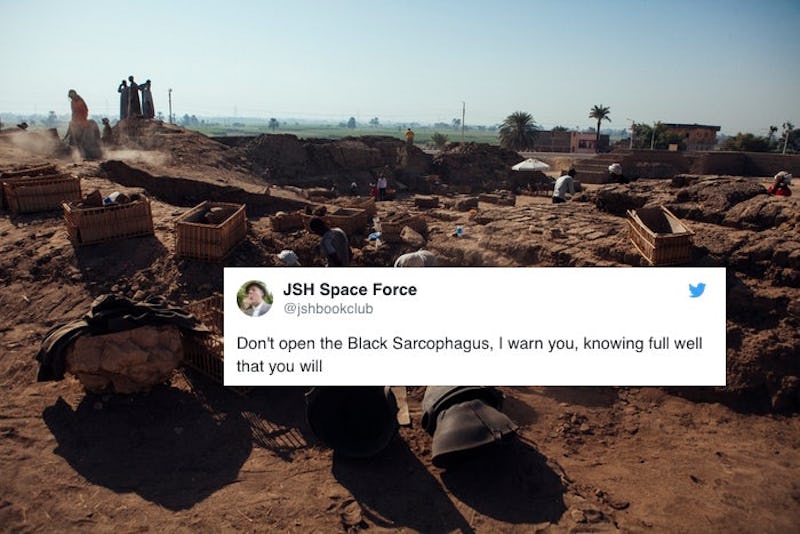
Task: Click the person in red at the far right
Action: click(781, 184)
